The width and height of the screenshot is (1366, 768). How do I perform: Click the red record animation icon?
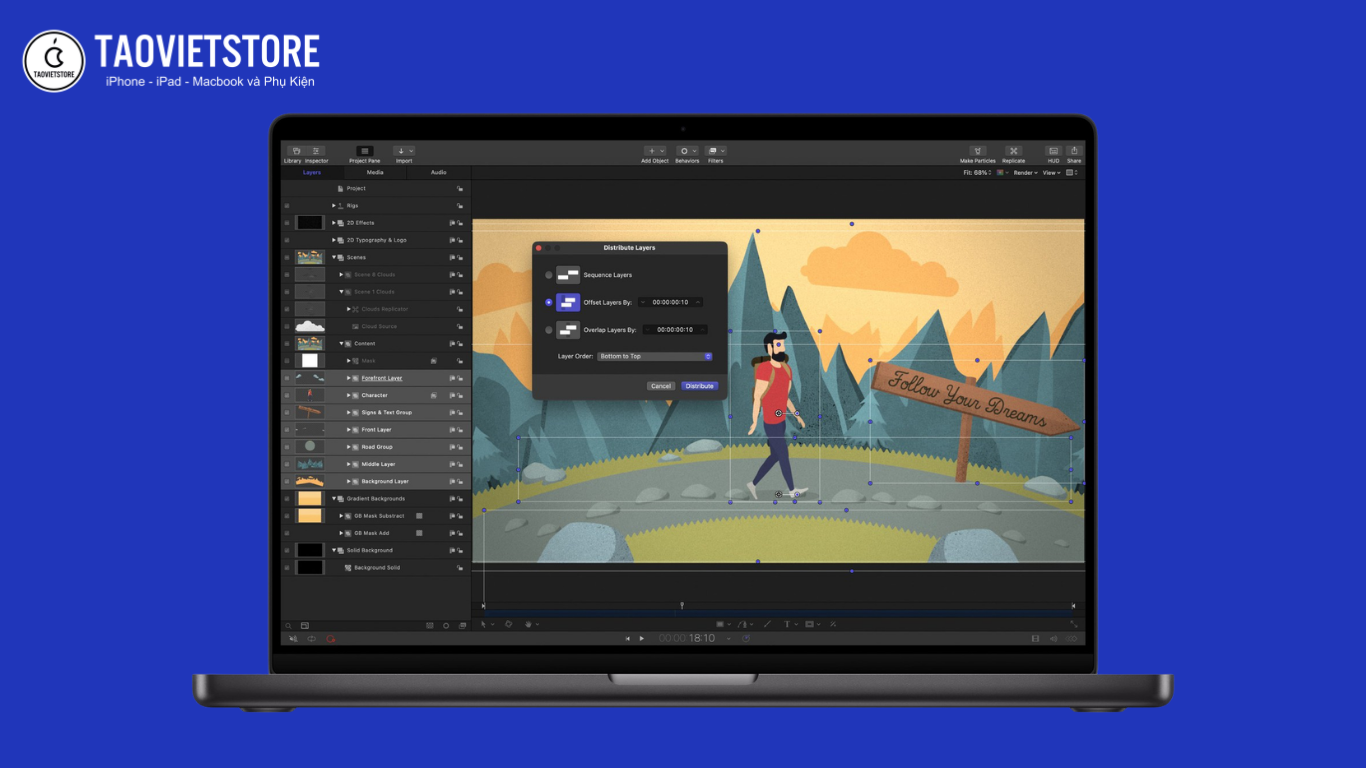point(330,638)
